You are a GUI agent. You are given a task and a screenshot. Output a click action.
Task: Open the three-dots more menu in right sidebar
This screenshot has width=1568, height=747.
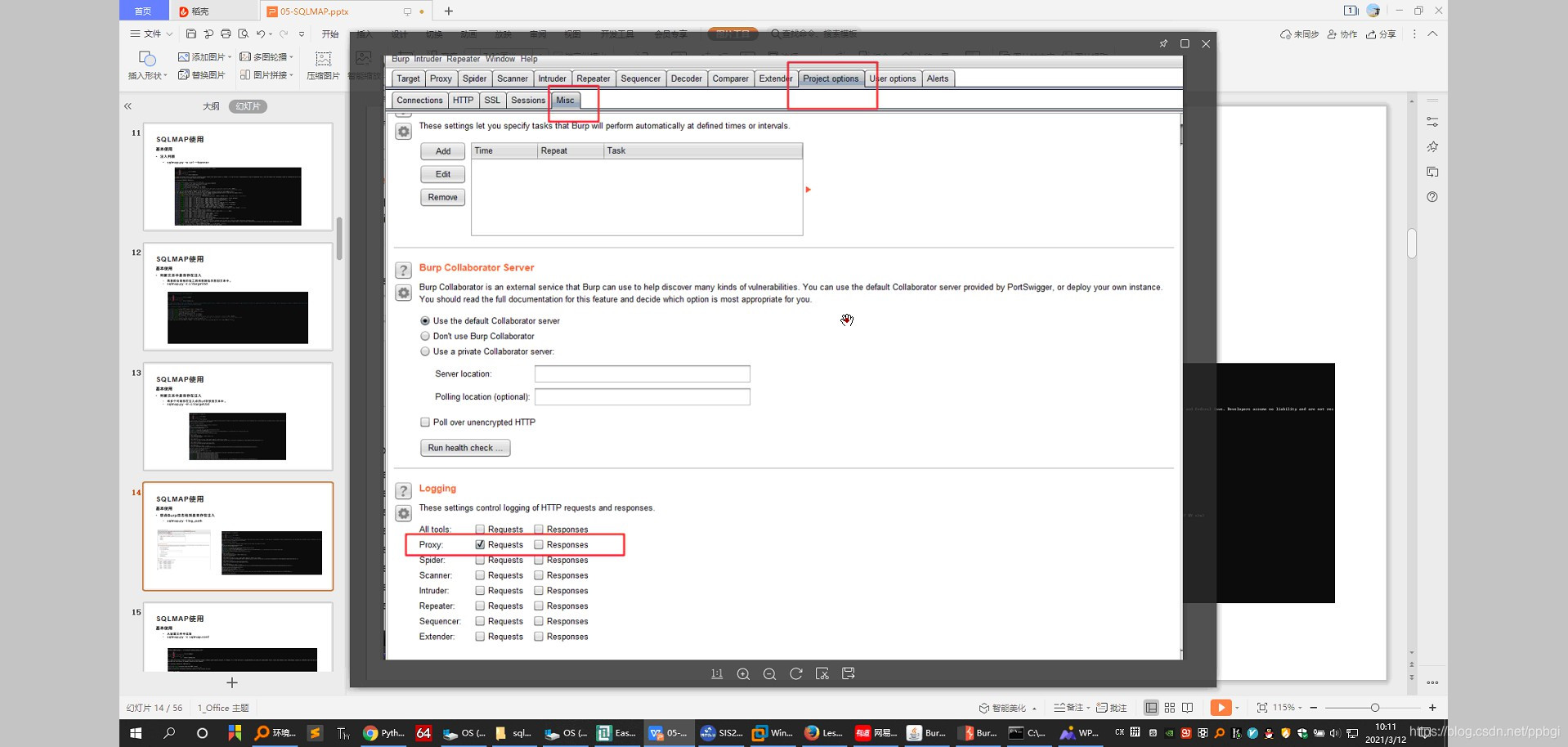1432,682
